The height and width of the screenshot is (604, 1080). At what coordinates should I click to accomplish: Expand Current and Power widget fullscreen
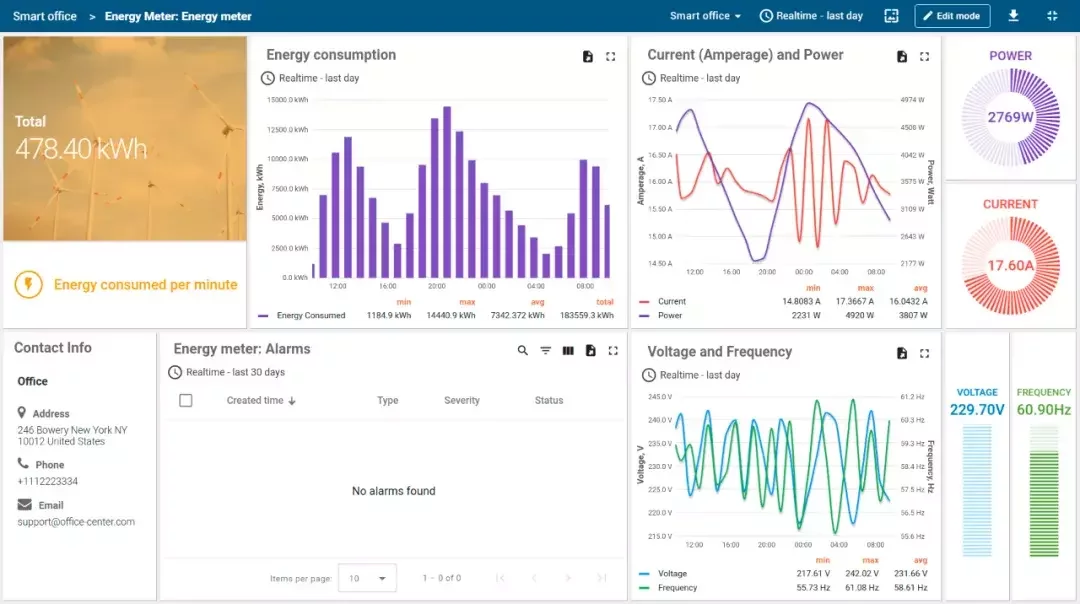pyautogui.click(x=924, y=57)
